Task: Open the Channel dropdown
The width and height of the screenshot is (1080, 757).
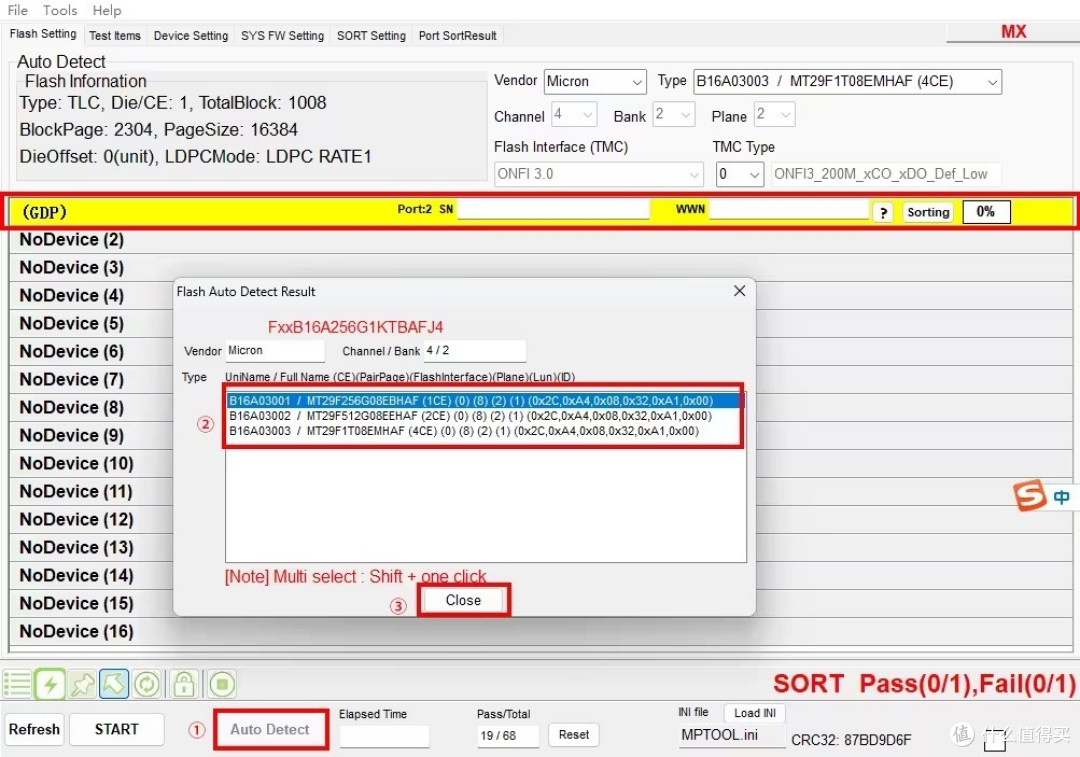Action: tap(574, 114)
